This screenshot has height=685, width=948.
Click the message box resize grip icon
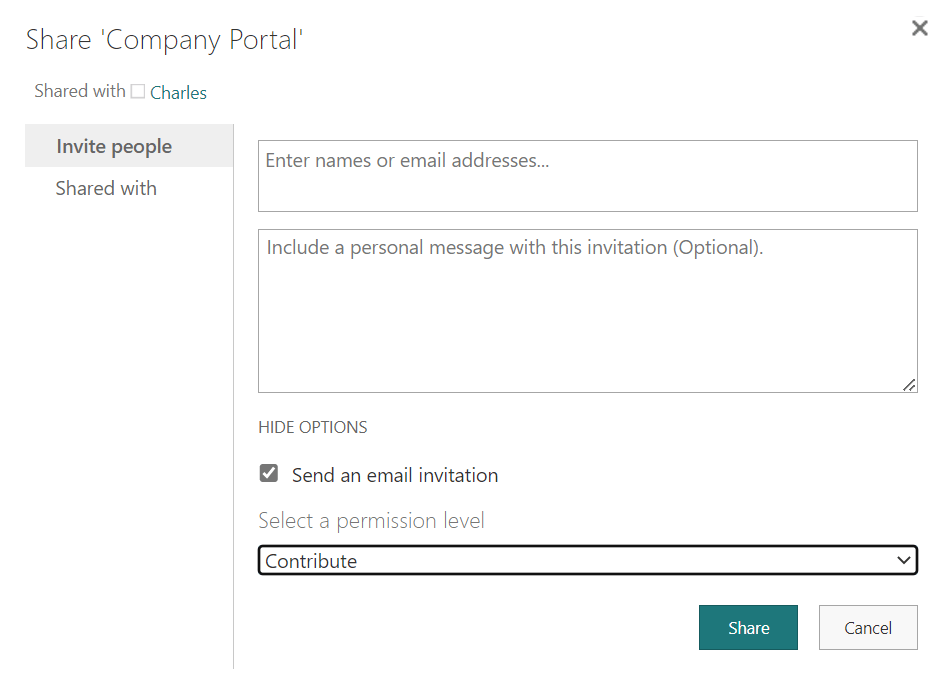click(909, 384)
